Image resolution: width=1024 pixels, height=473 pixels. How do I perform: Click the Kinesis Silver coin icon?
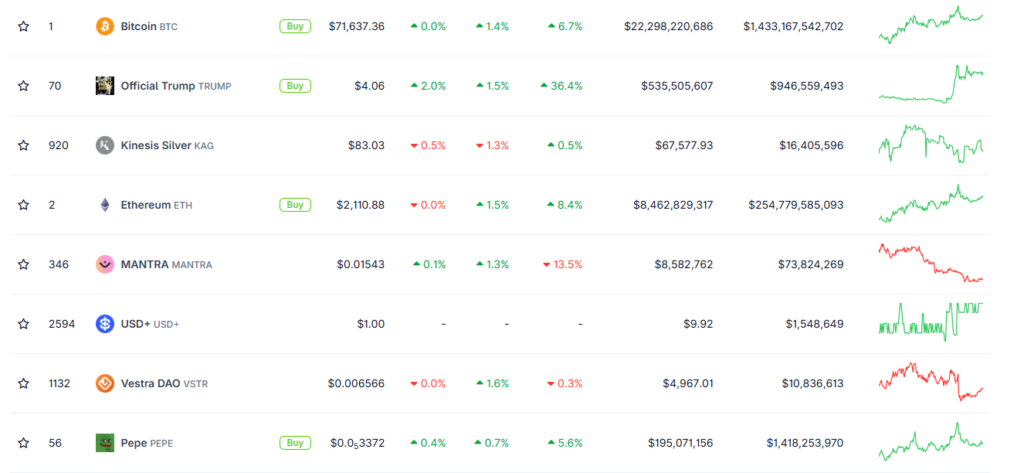point(104,145)
